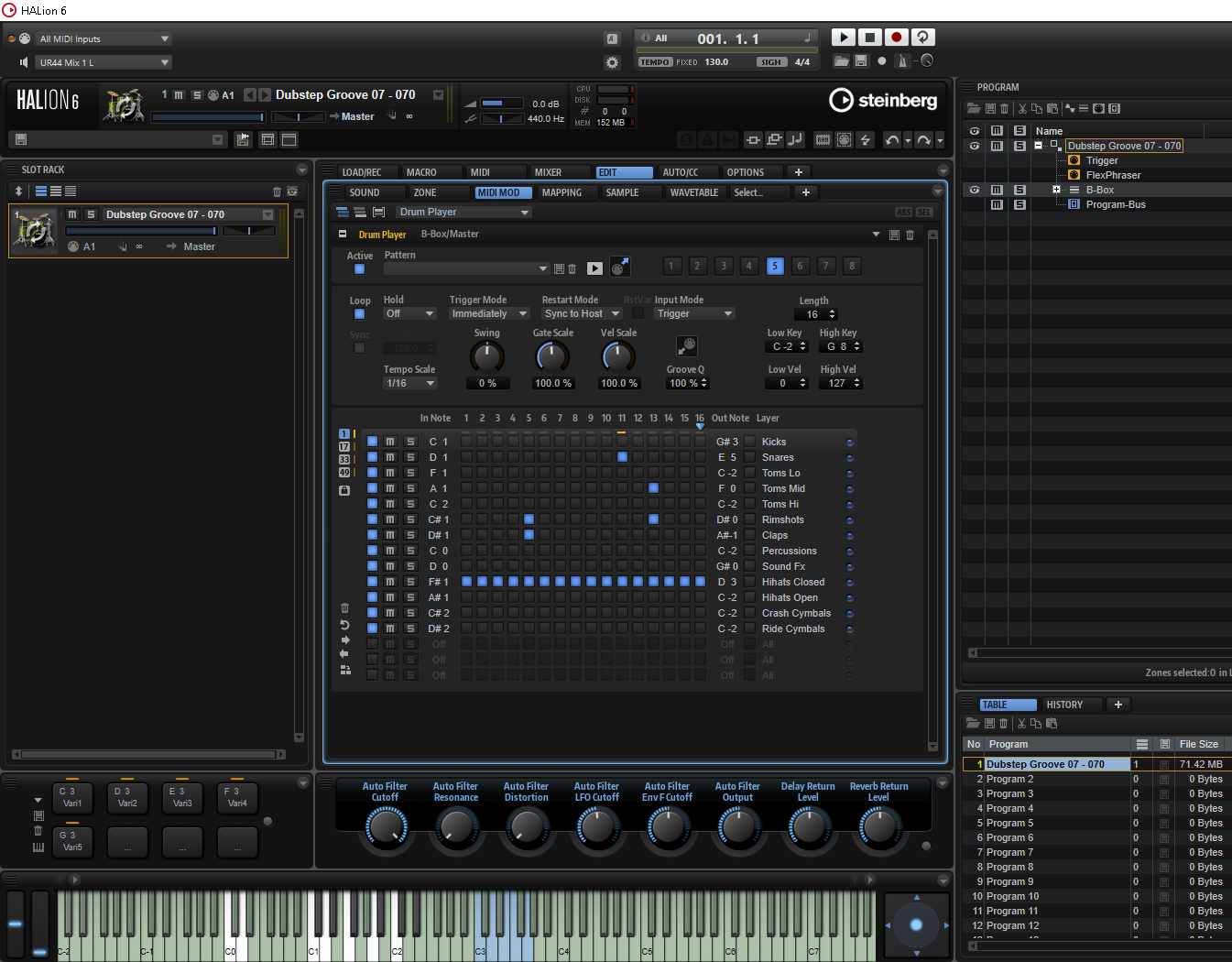Switch to the MAPPING tab
1232x962 pixels.
coord(561,192)
